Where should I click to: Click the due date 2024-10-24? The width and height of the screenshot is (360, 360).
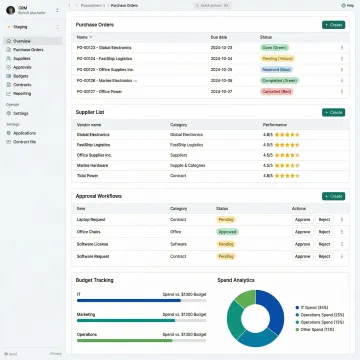coord(221,59)
